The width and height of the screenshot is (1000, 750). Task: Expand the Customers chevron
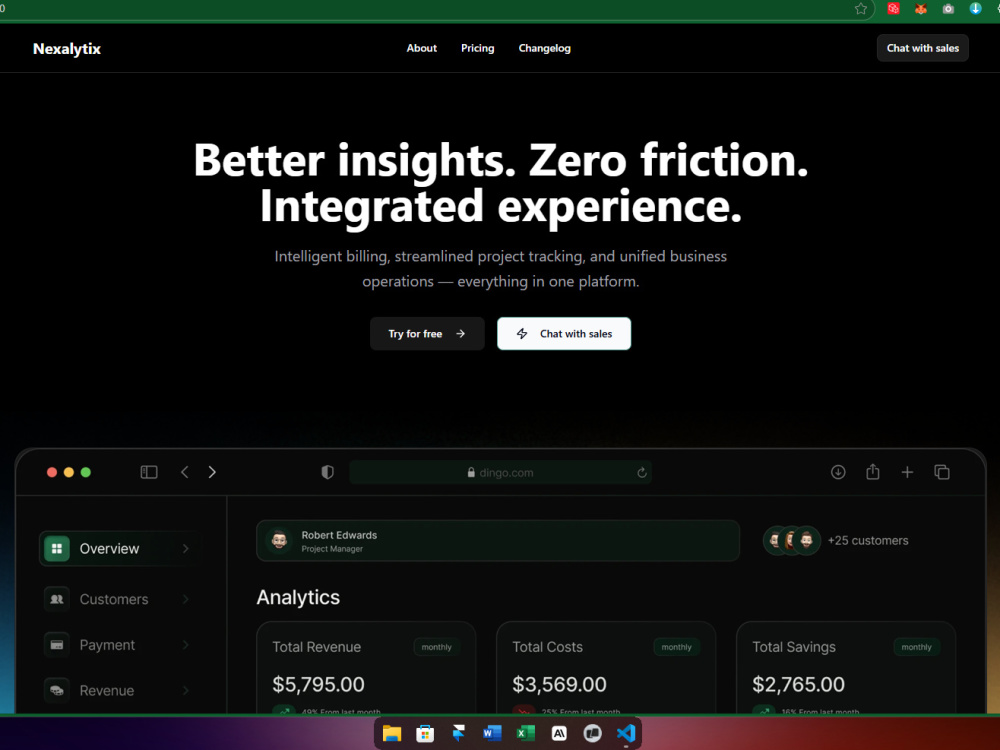click(x=186, y=599)
